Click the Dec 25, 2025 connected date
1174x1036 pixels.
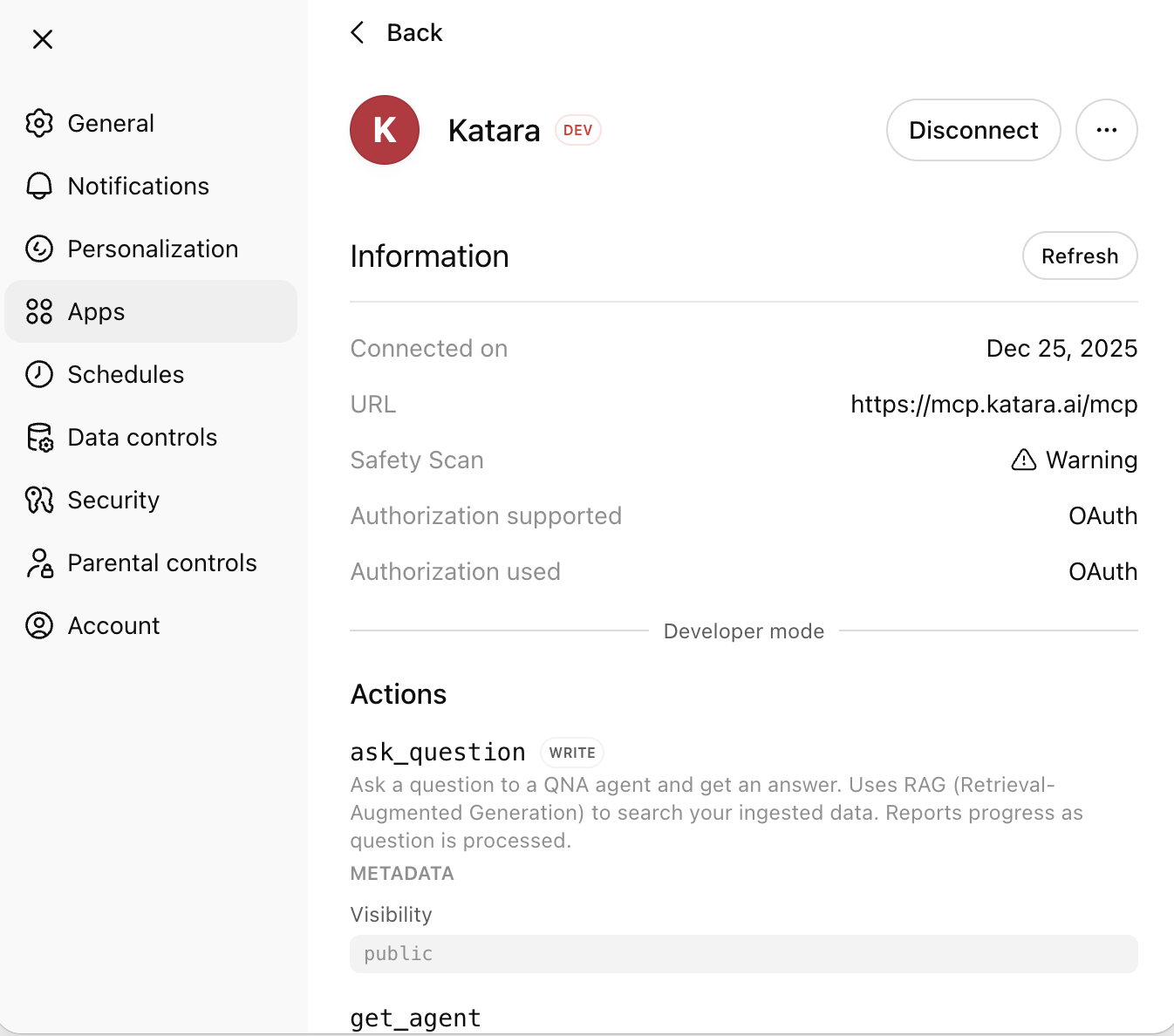tap(1061, 348)
